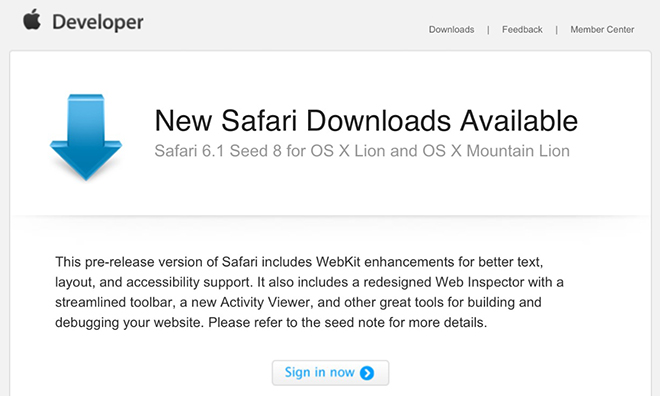660x396 pixels.
Task: Open the Feedback link
Action: [522, 29]
